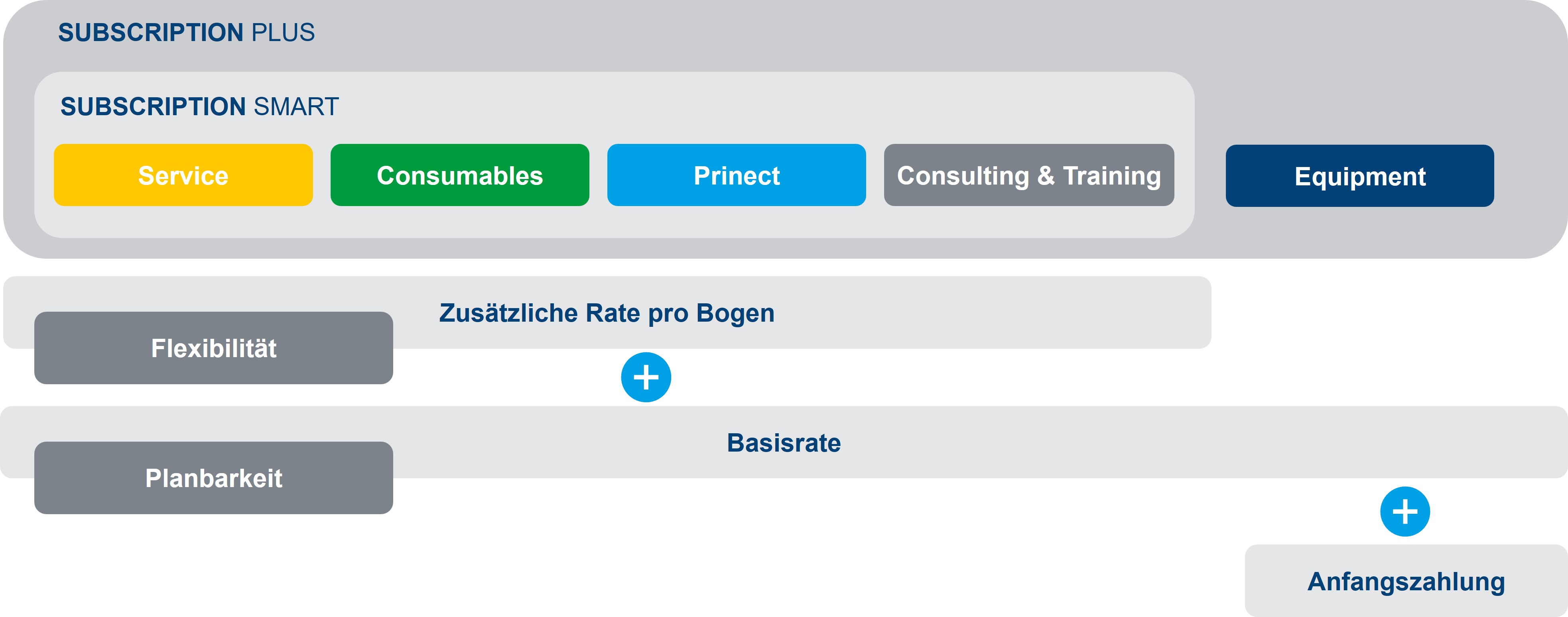Click the Zusätzliche Rate pro Bogen bar
The width and height of the screenshot is (1568, 617).
[607, 313]
